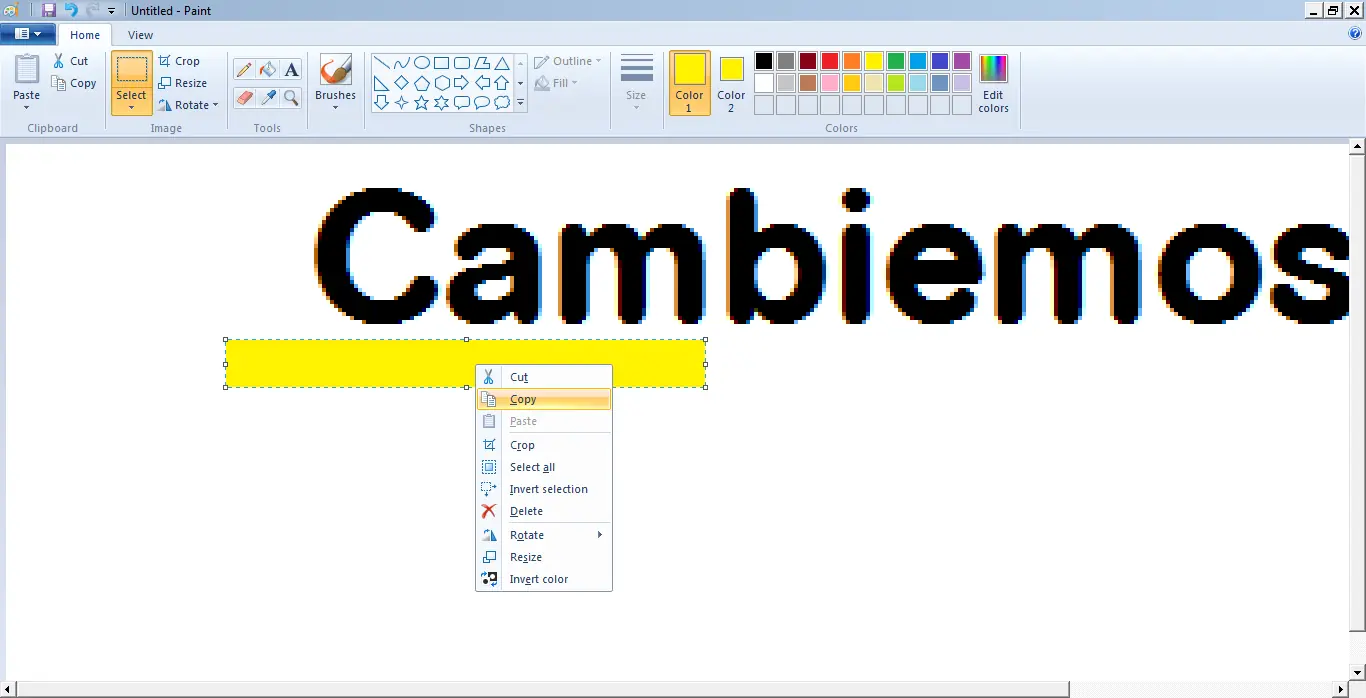This screenshot has height=698, width=1366.
Task: Select the Pencil tool
Action: pyautogui.click(x=243, y=70)
